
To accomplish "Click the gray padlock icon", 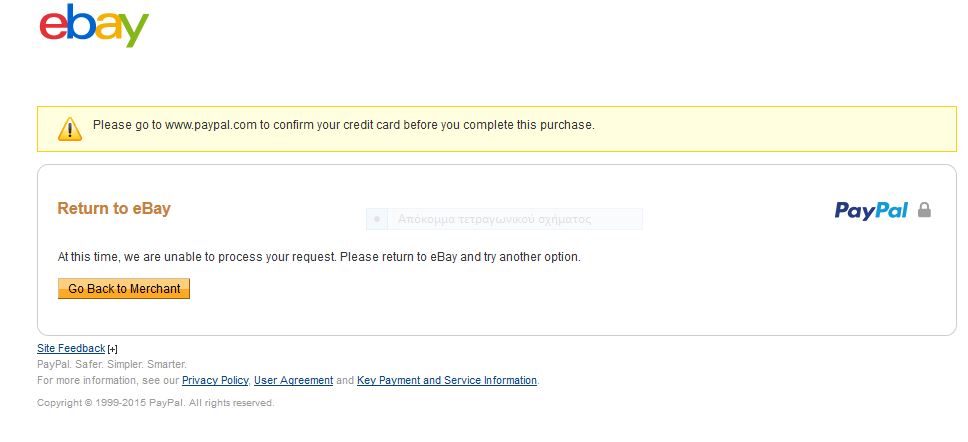I will point(924,210).
